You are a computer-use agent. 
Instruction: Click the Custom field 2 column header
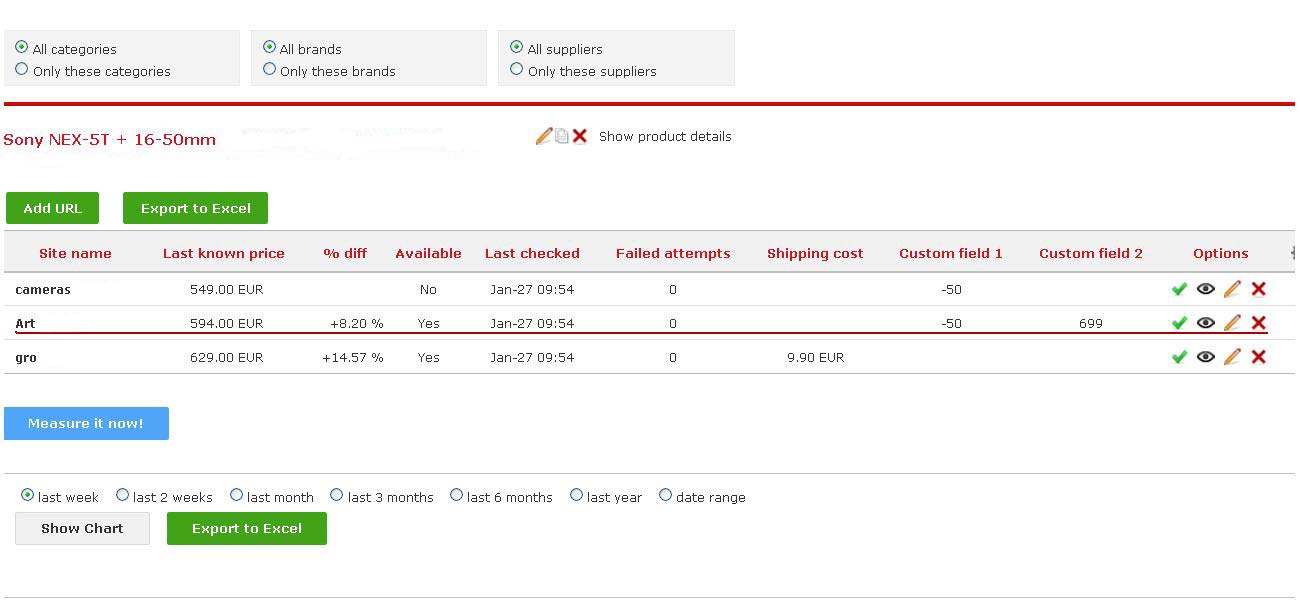coord(1091,253)
